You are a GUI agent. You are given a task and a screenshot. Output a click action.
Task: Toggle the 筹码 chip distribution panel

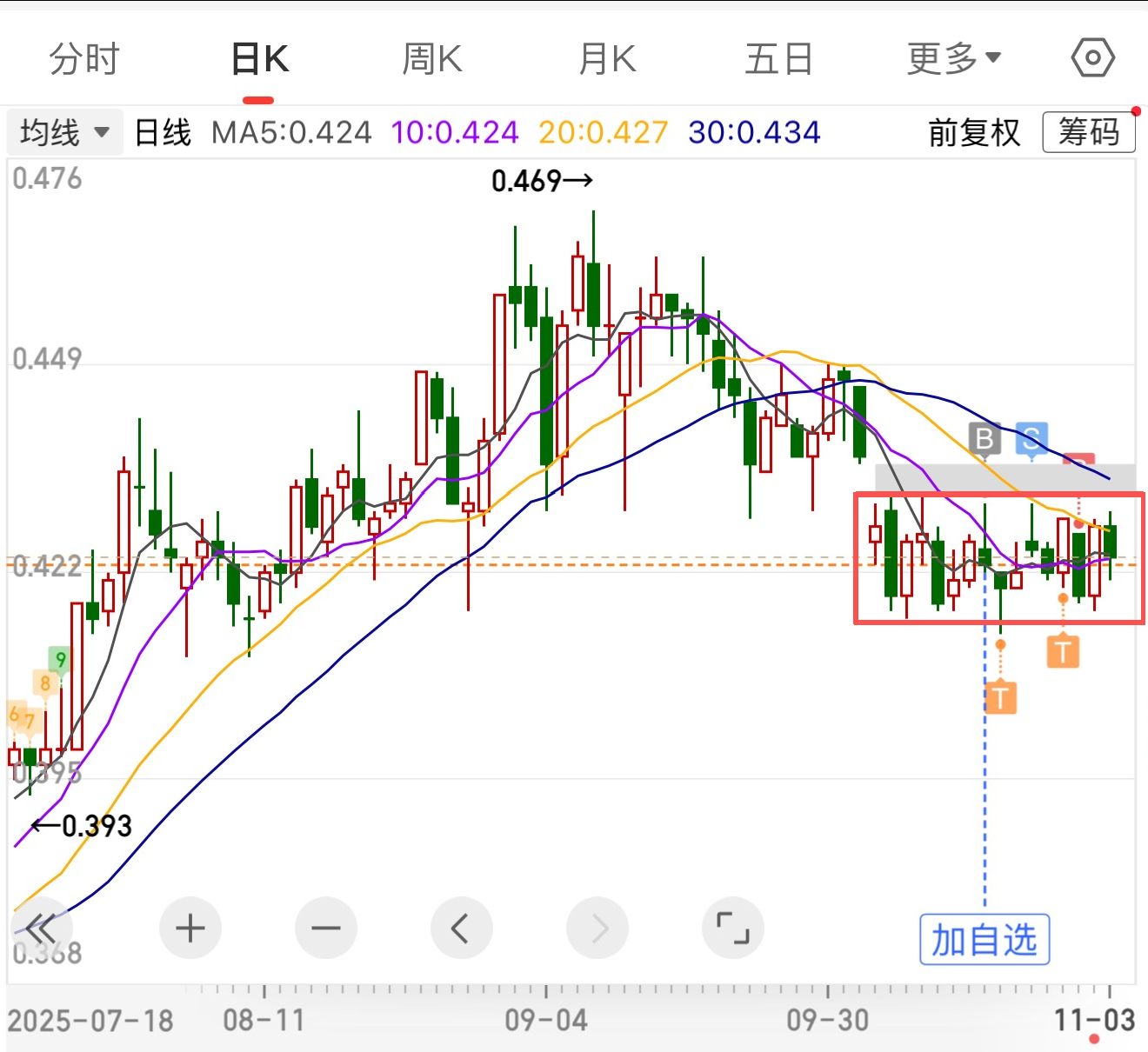coord(1089,133)
